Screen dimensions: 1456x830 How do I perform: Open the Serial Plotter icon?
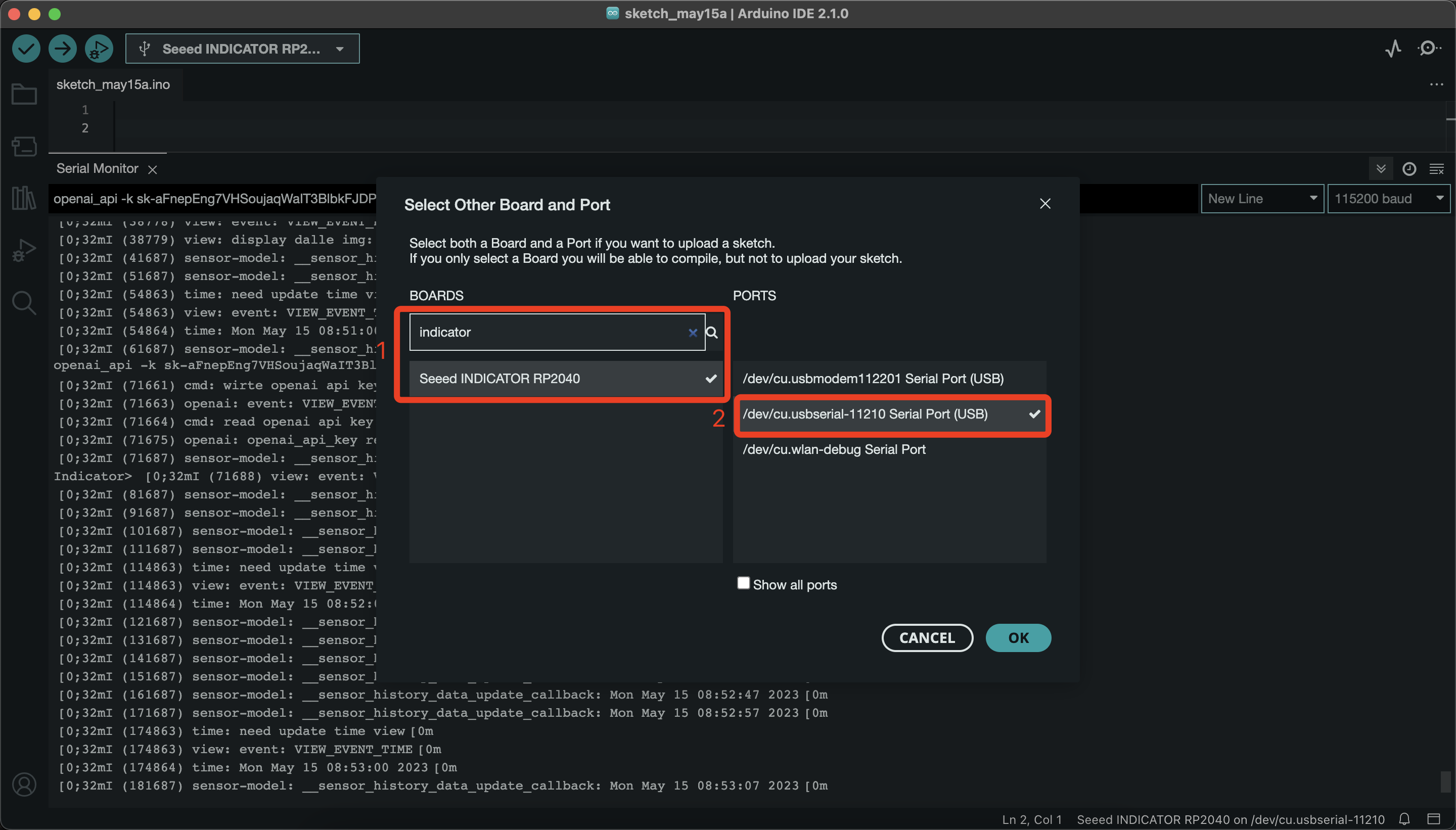point(1393,49)
